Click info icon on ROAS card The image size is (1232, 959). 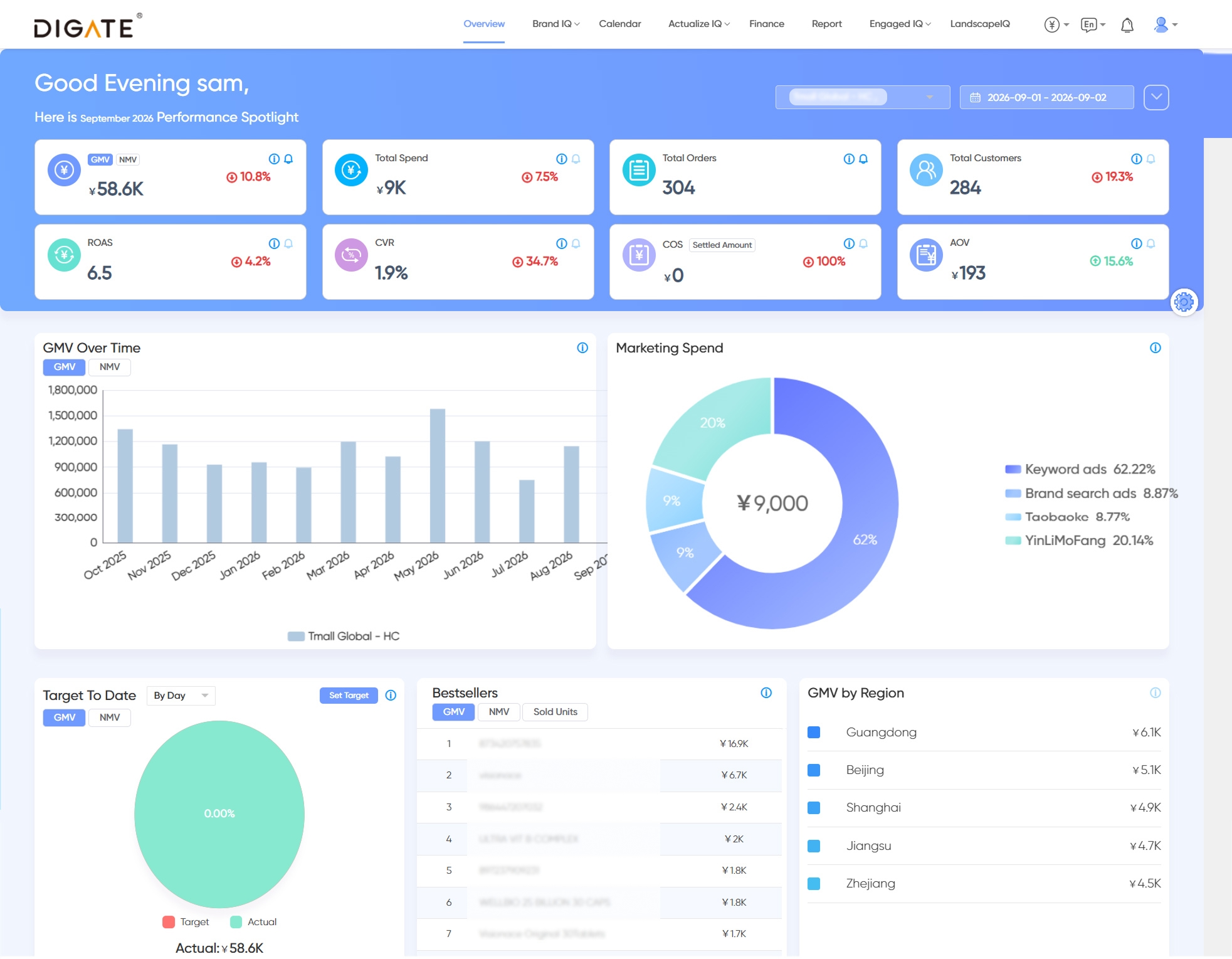[274, 243]
